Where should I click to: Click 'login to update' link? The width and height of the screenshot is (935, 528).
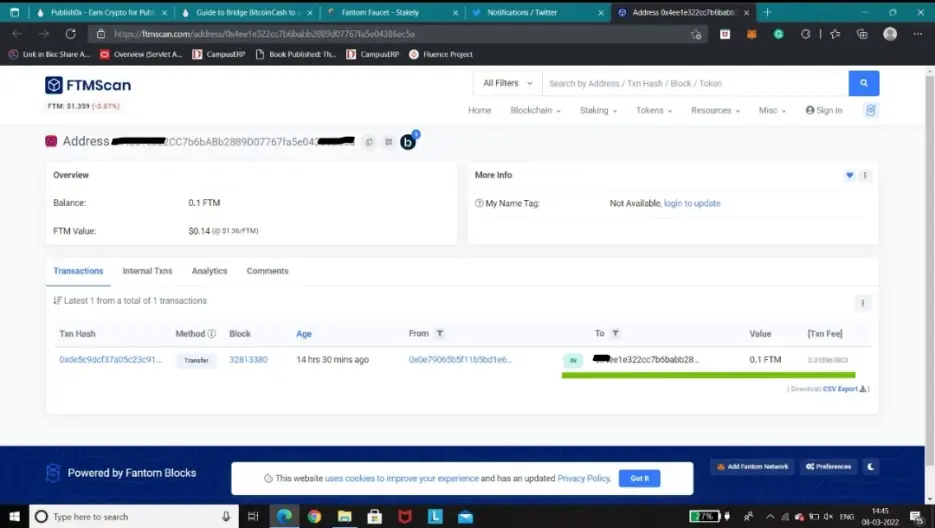point(692,203)
